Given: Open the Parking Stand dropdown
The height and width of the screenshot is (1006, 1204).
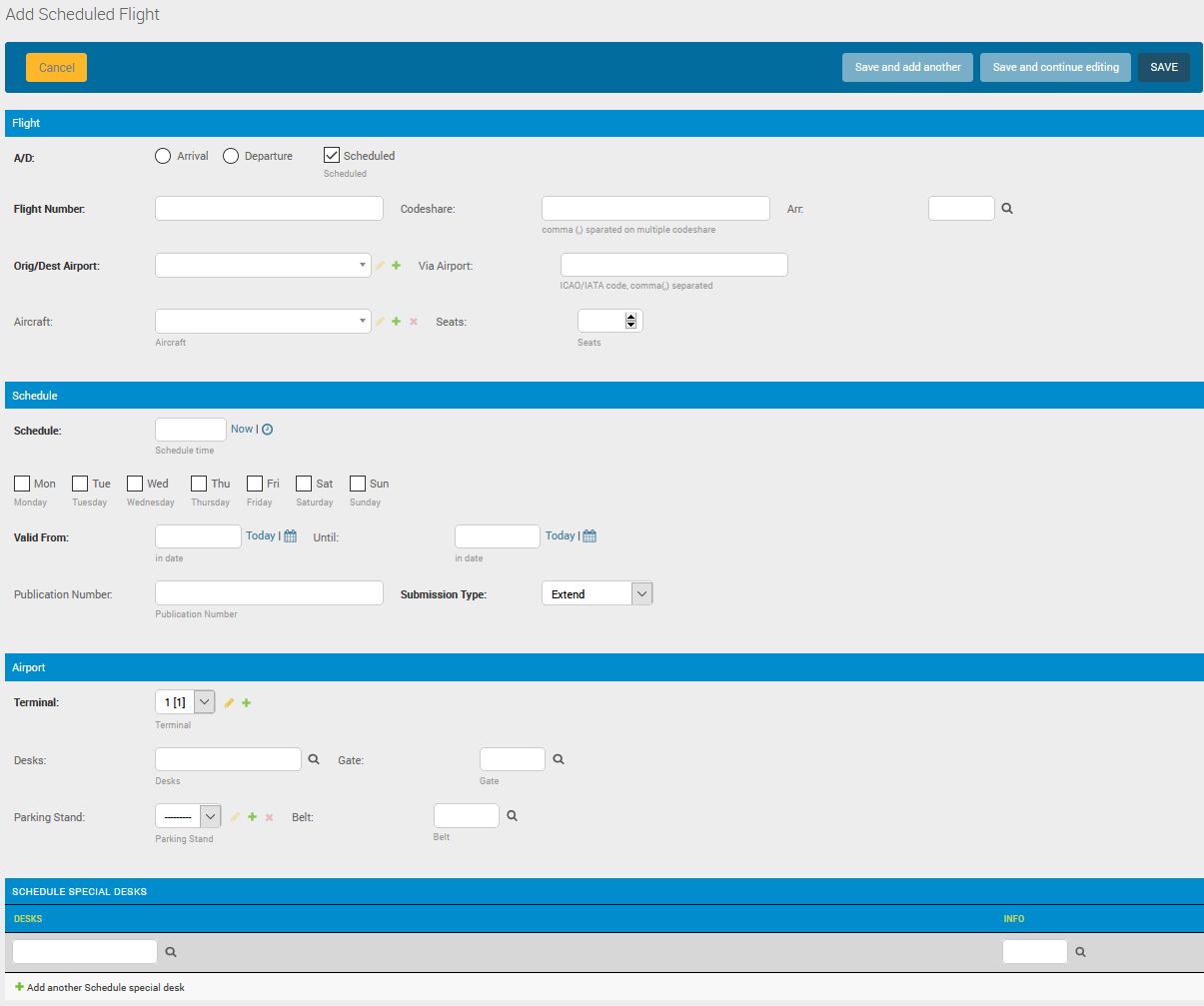Looking at the screenshot, I should pyautogui.click(x=188, y=816).
